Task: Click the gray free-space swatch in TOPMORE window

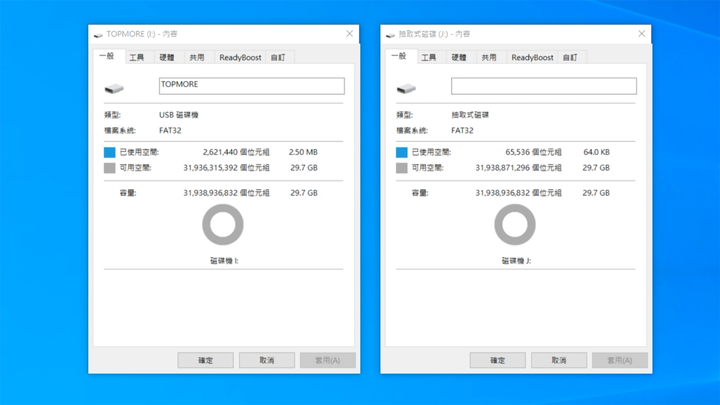Action: click(x=109, y=168)
